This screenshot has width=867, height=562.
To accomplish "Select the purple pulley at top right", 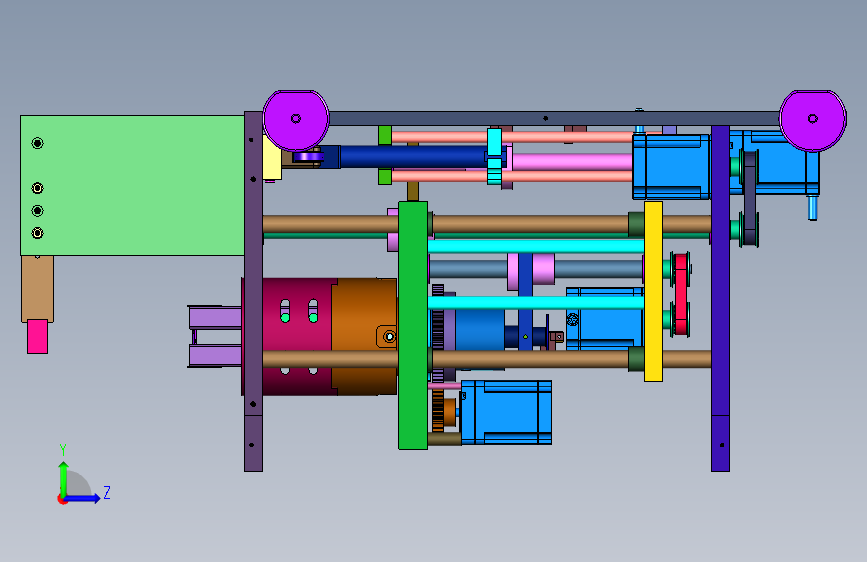I will point(813,121).
